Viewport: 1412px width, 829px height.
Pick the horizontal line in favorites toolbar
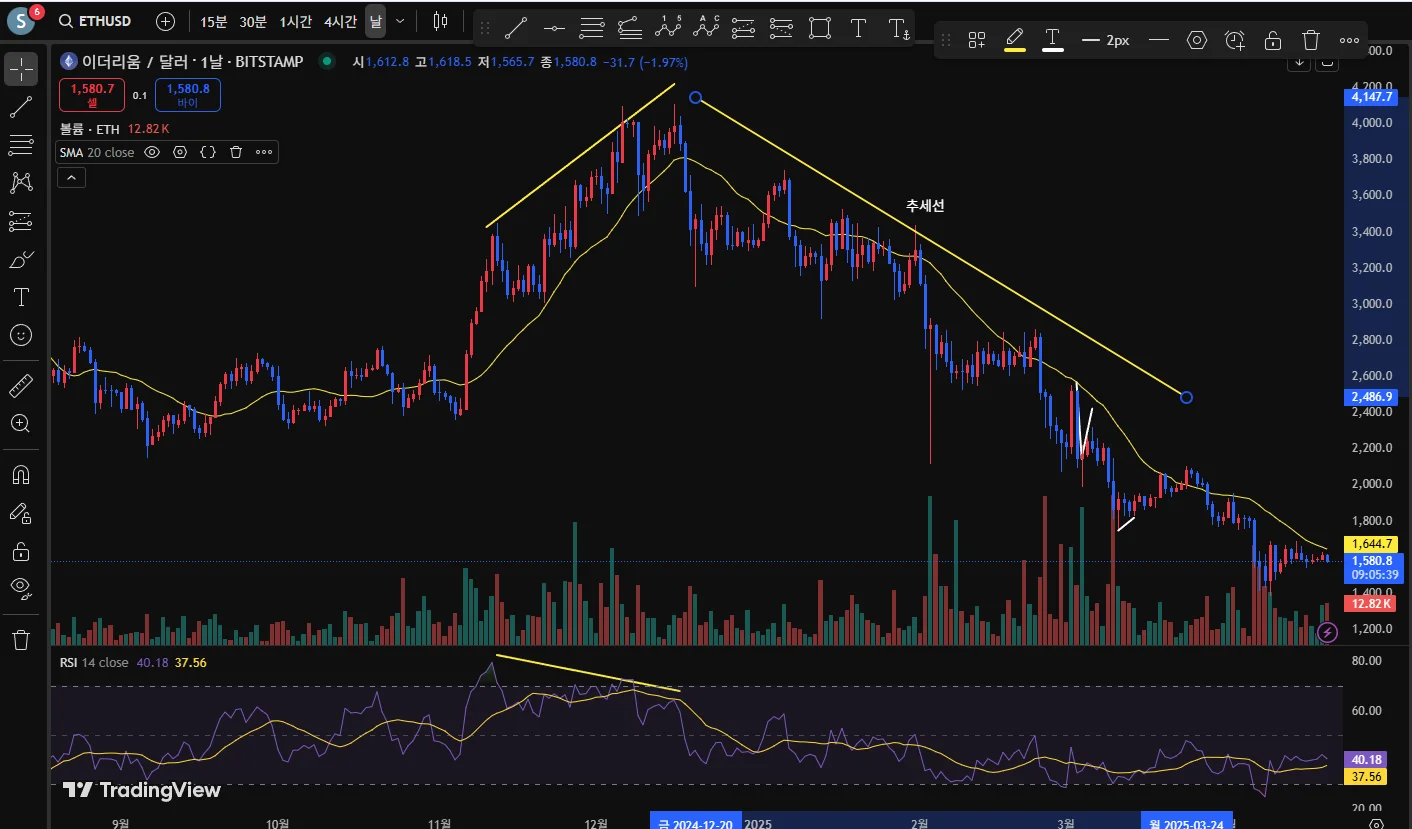point(554,28)
